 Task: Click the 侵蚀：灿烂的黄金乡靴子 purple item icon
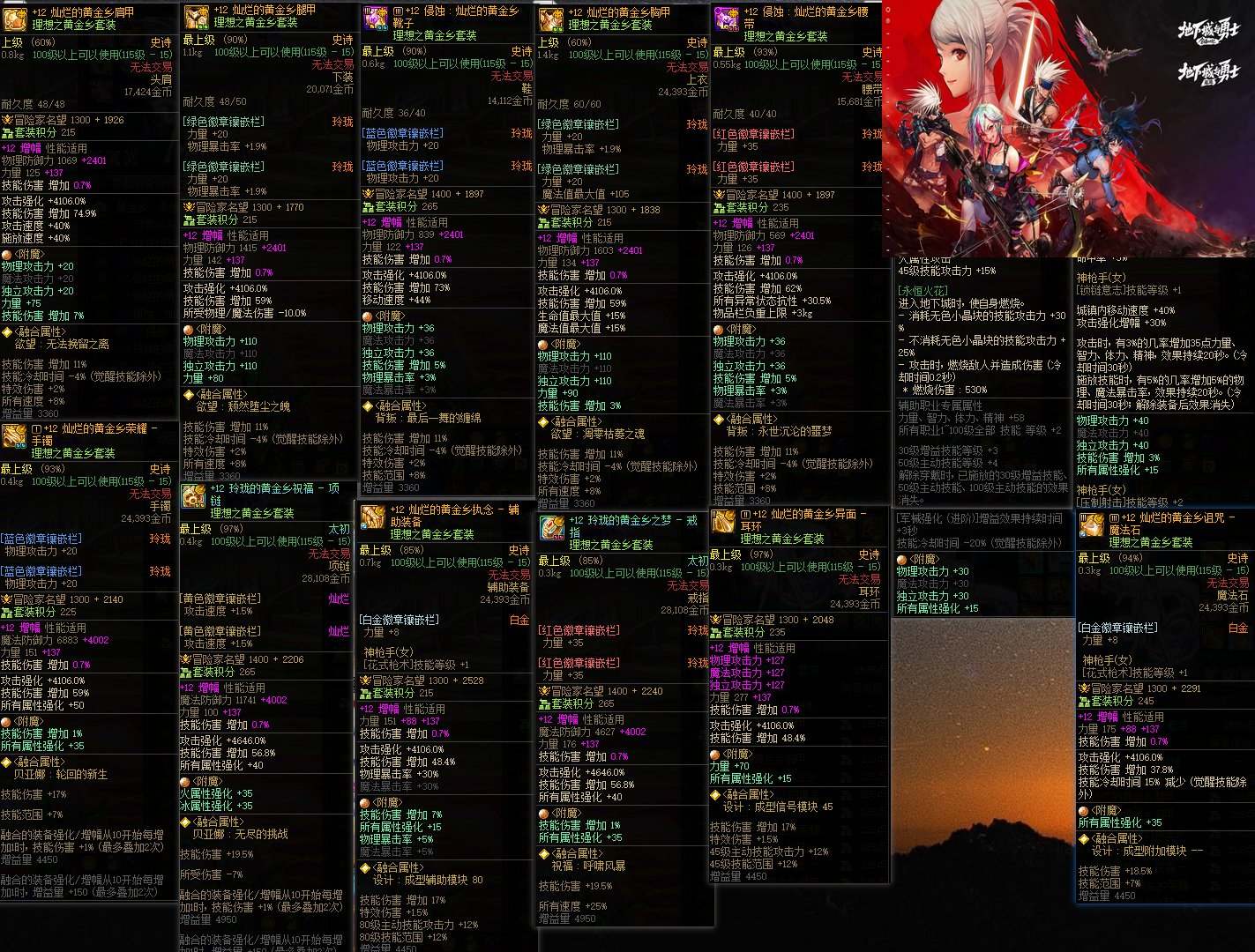click(x=376, y=17)
